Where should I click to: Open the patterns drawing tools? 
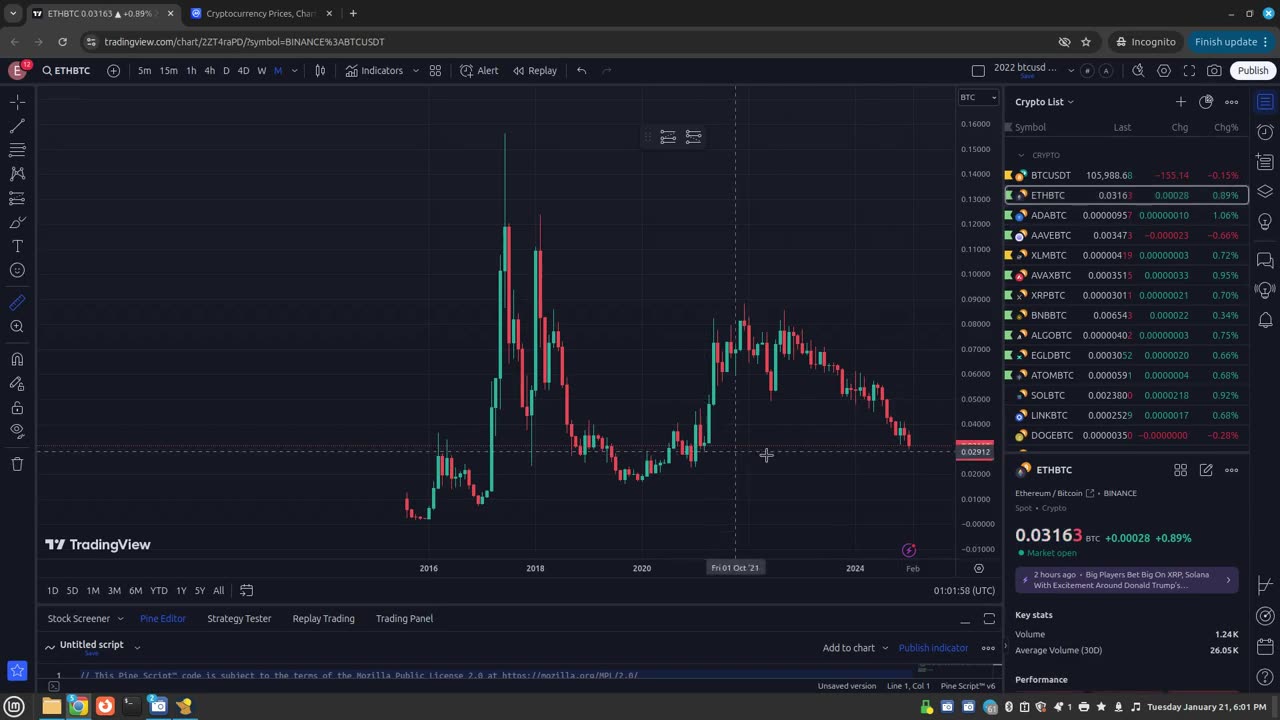17,174
